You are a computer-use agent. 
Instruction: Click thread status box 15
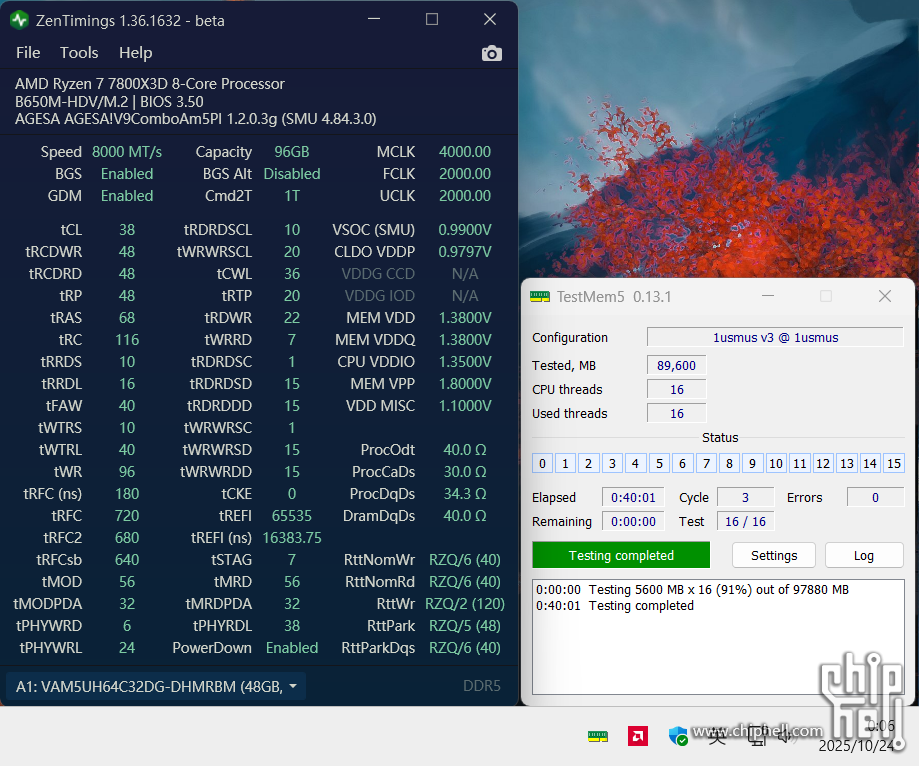click(x=894, y=463)
